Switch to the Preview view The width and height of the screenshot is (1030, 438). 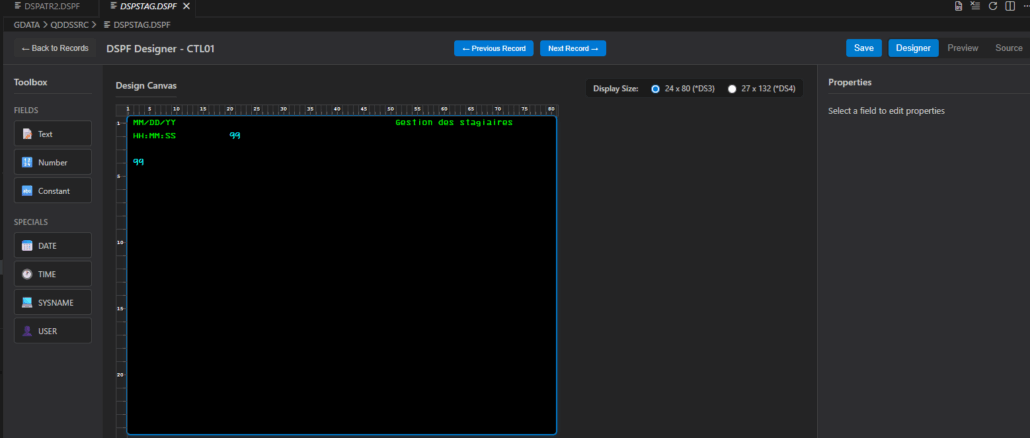(x=962, y=48)
